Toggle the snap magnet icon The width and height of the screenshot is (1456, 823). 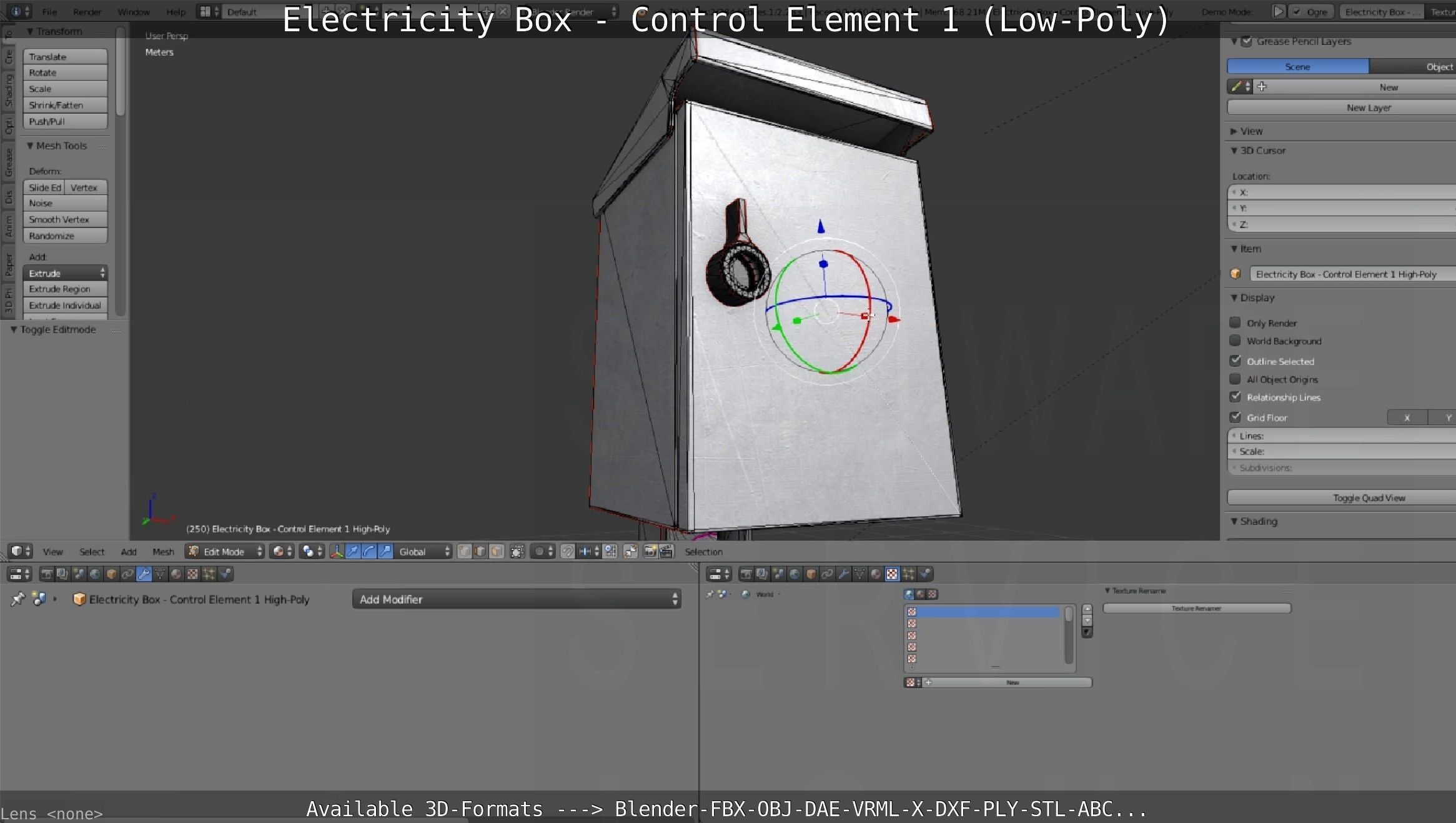(567, 551)
